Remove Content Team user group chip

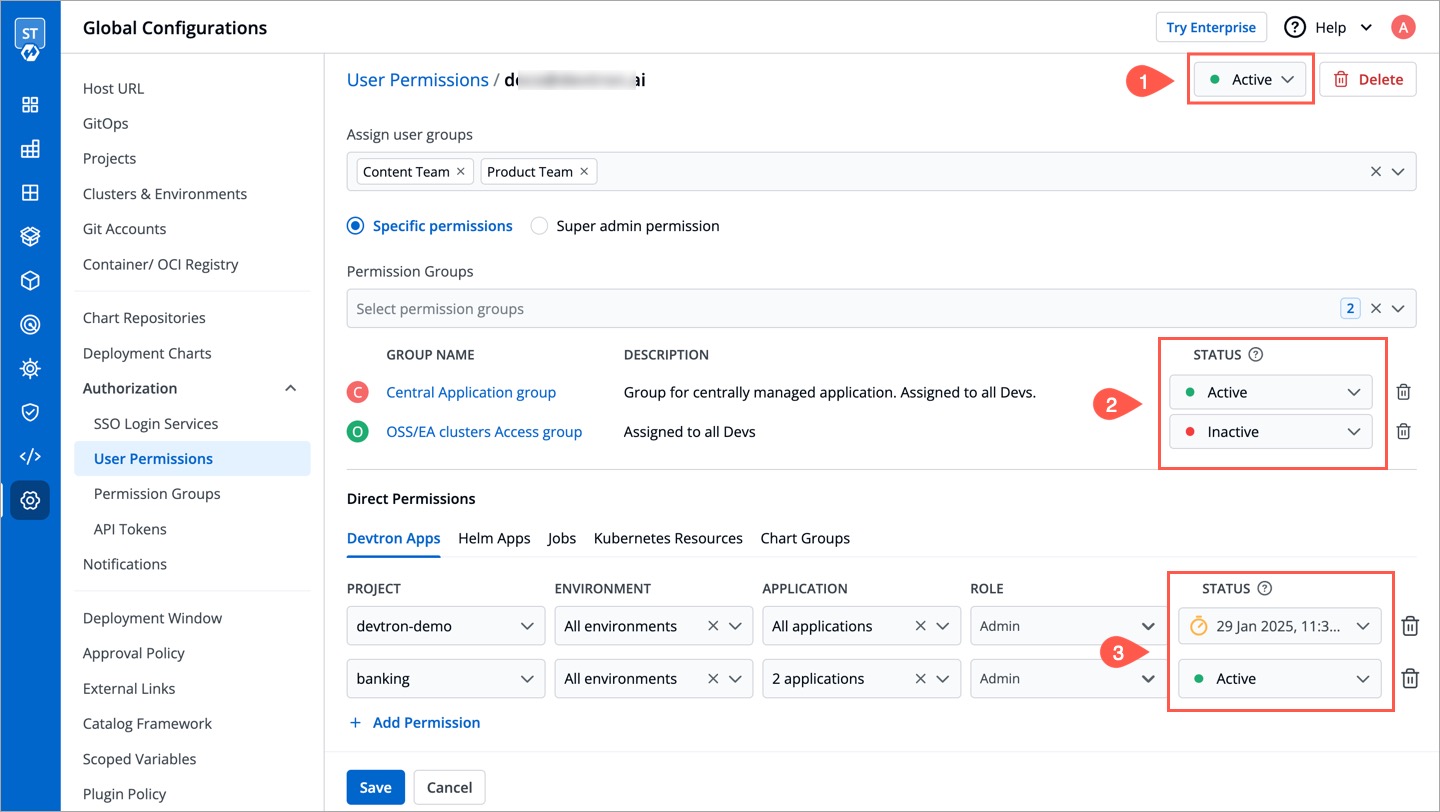pyautogui.click(x=460, y=172)
